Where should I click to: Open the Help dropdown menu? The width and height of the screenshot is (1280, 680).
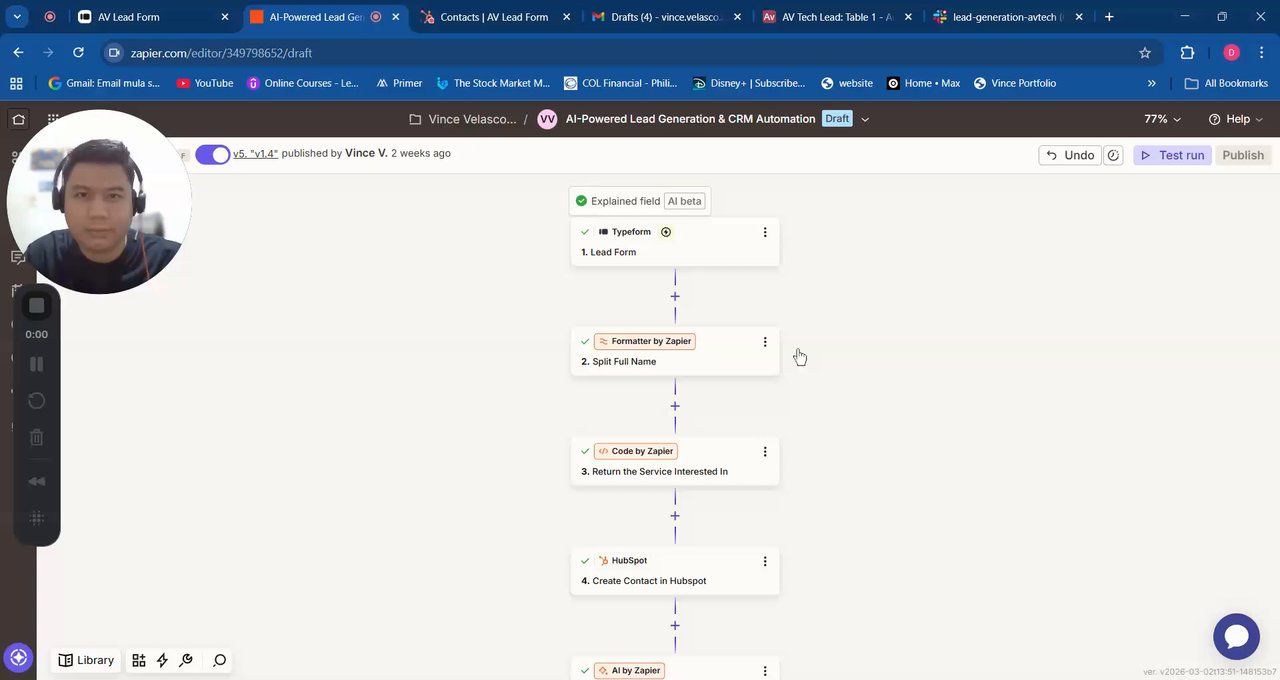pyautogui.click(x=1236, y=119)
